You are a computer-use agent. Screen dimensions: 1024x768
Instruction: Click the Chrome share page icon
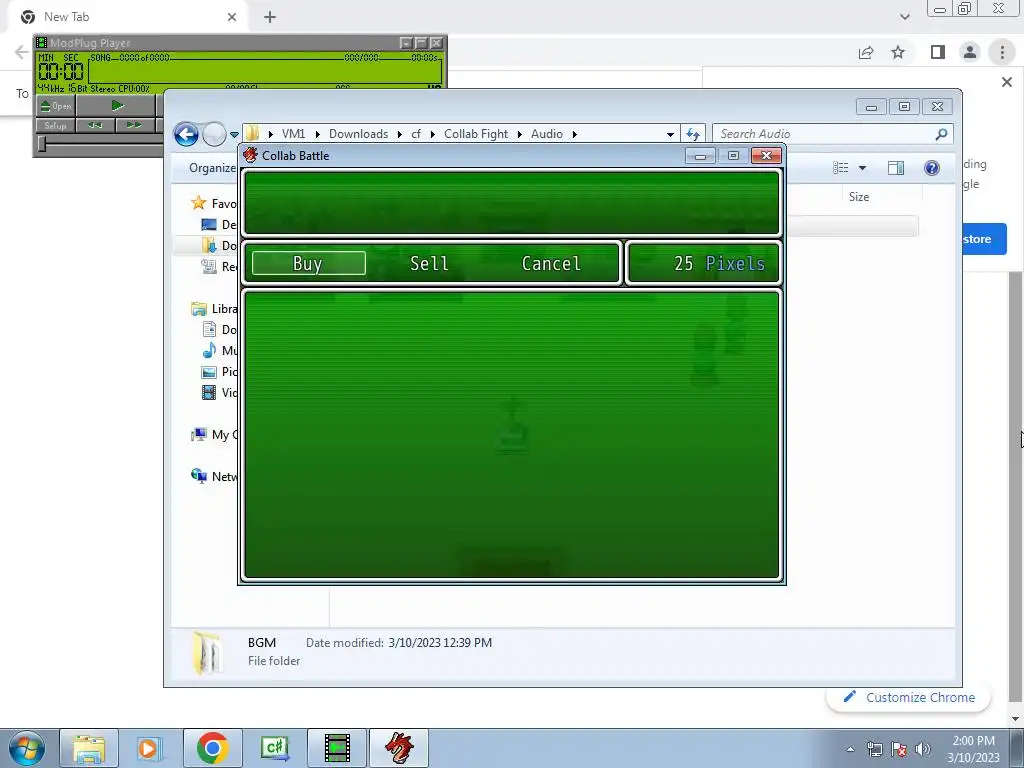866,52
